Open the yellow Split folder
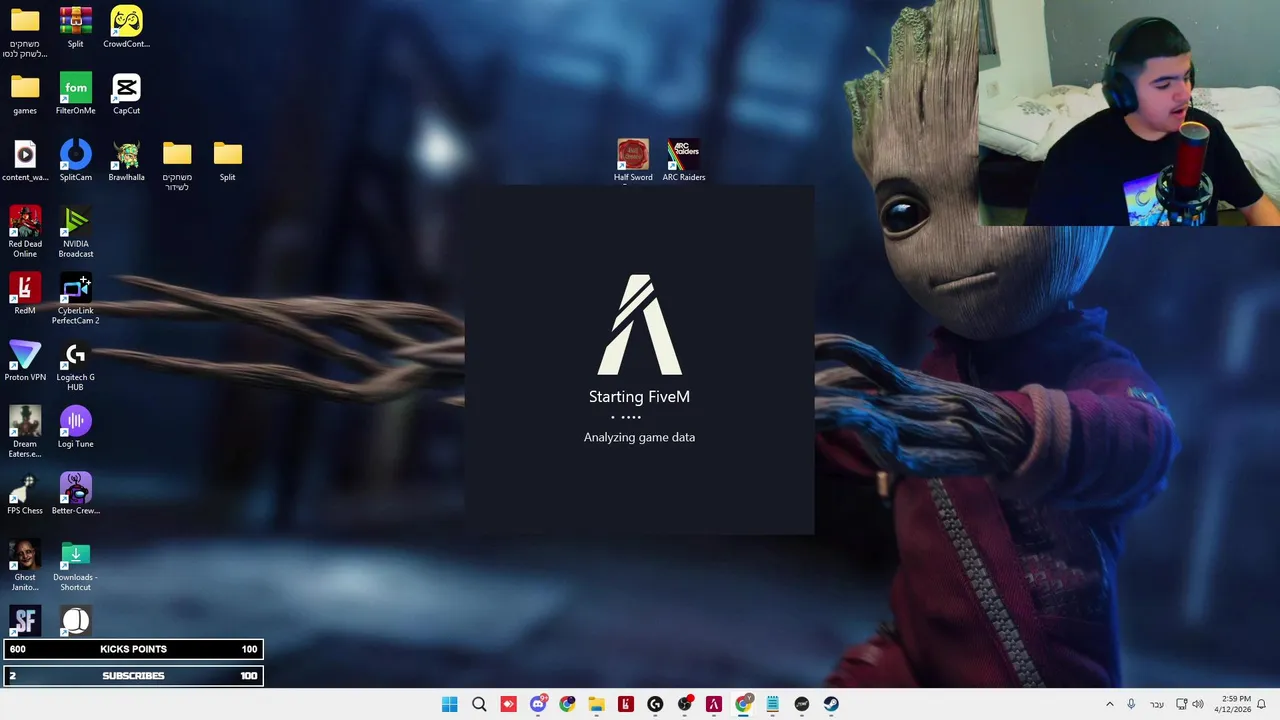The image size is (1280, 720). 227,161
